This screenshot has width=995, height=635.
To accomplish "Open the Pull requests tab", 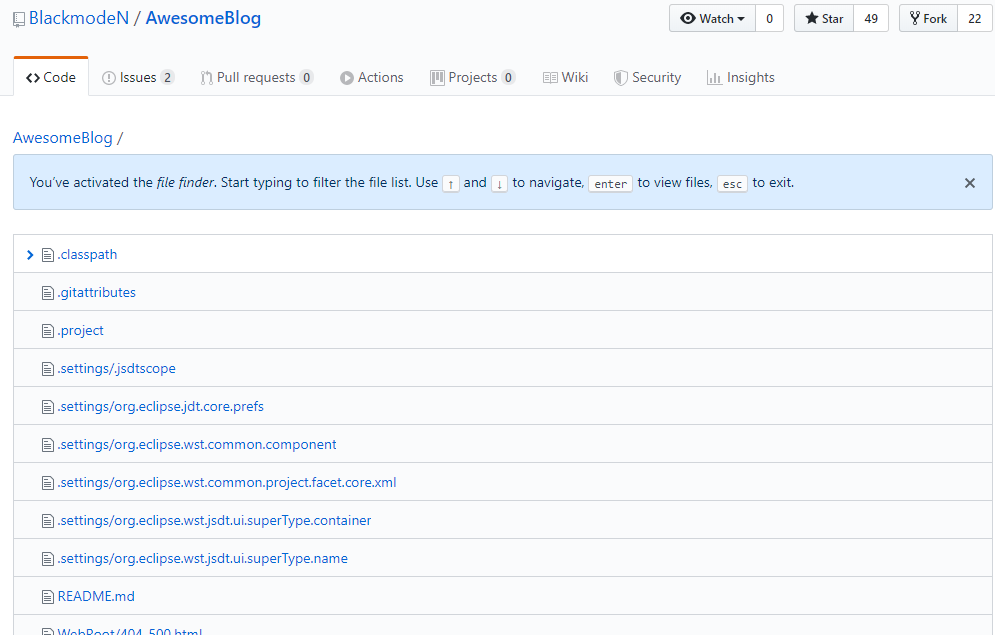I will (256, 77).
